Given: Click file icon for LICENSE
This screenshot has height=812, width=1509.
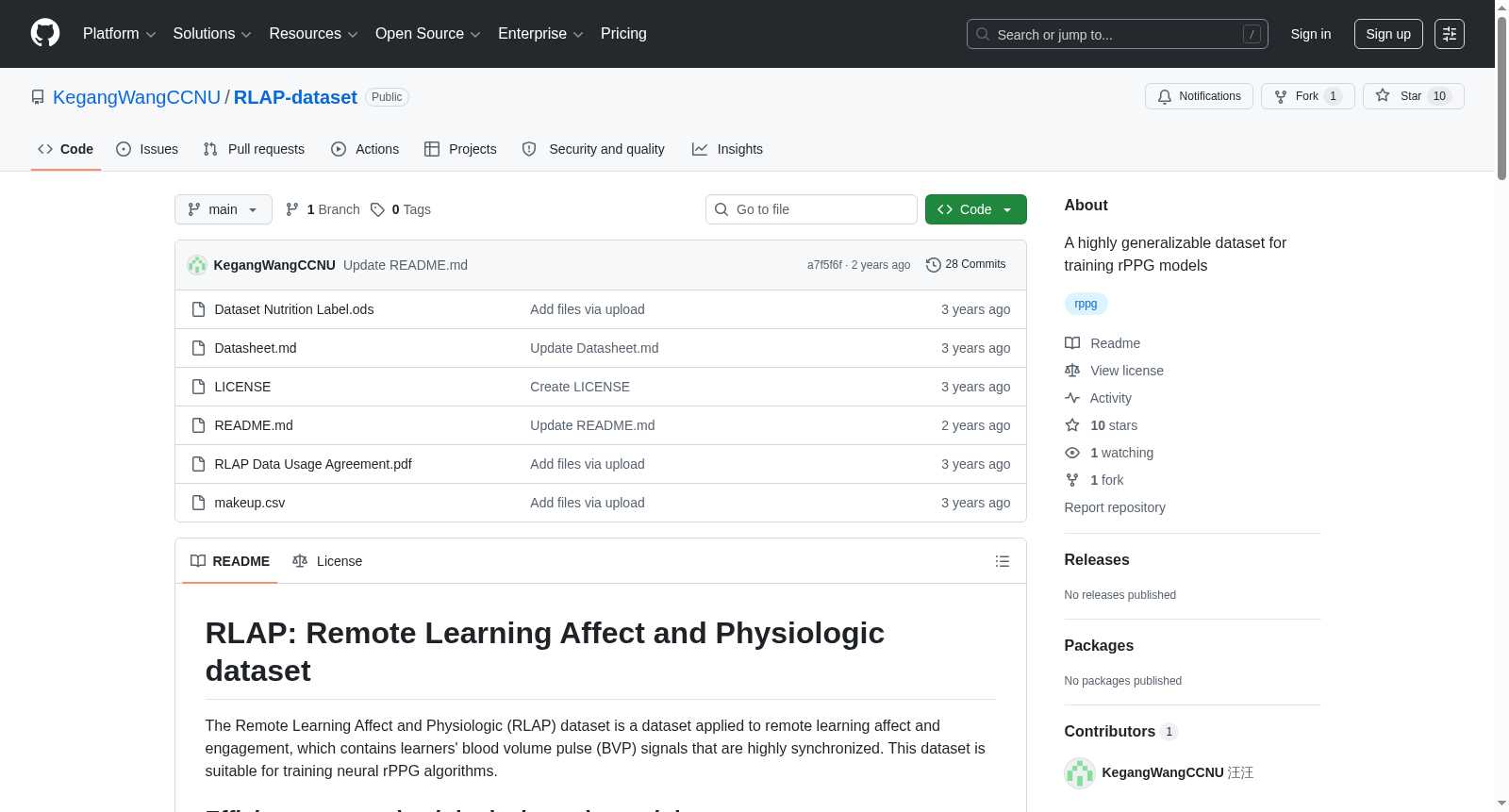Looking at the screenshot, I should coord(198,387).
